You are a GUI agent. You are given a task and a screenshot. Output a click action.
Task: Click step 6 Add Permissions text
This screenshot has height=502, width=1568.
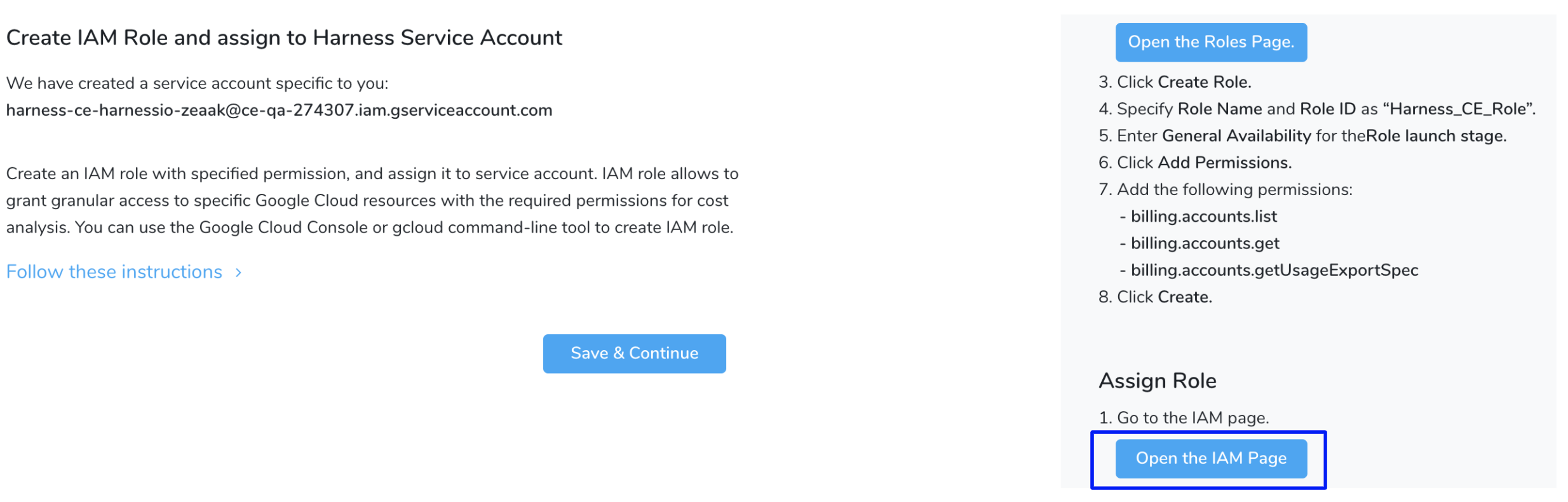[1195, 163]
